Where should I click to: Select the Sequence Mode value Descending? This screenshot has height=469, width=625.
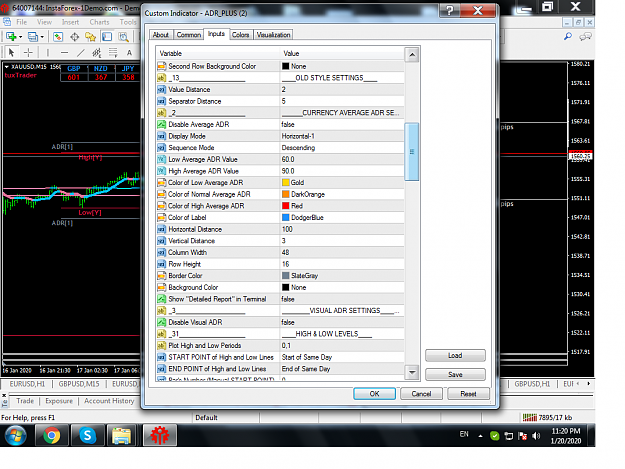tap(342, 147)
